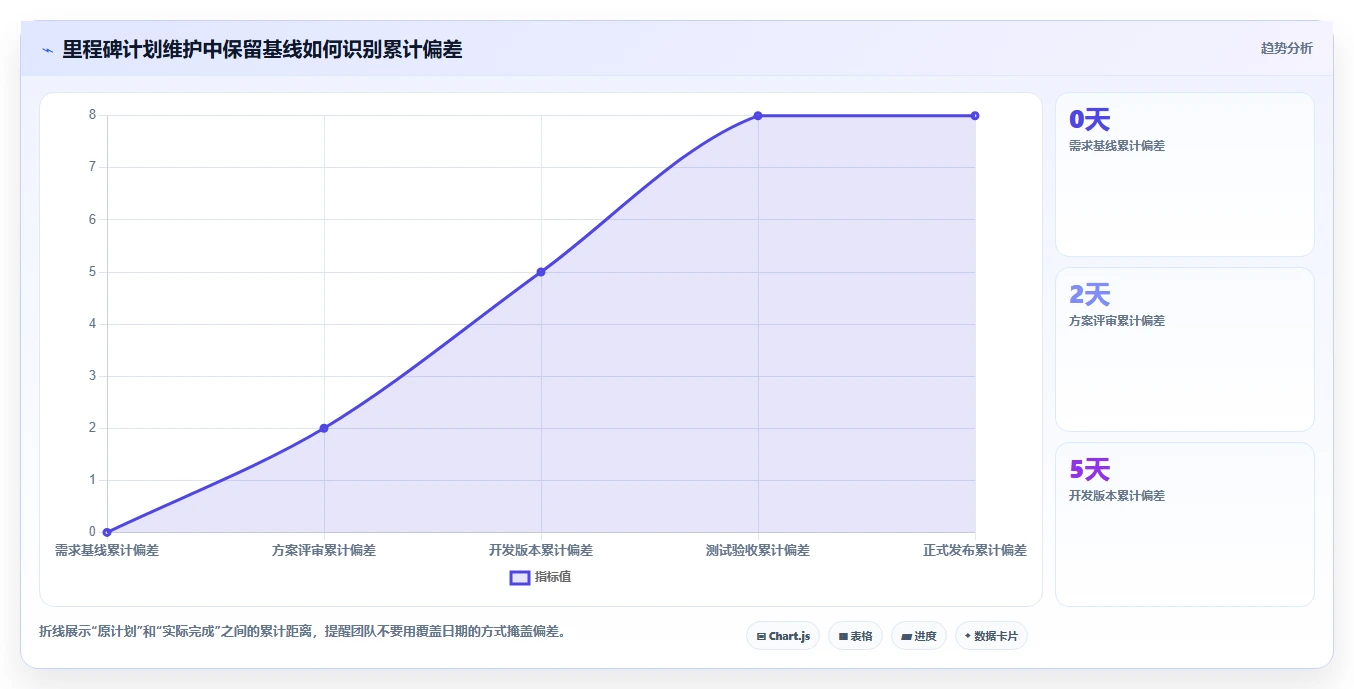The image size is (1354, 689).
Task: Click the 0天 value text
Action: 1090,120
